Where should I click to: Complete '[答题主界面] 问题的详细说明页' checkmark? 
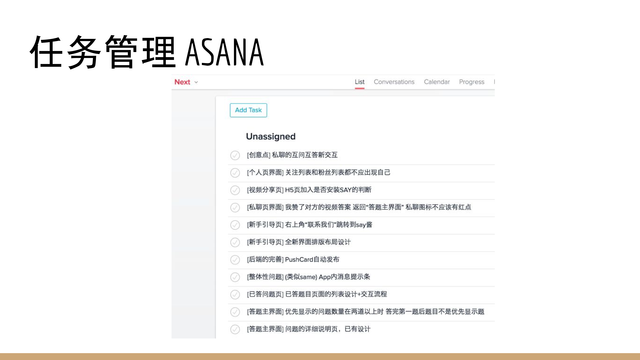coord(235,329)
